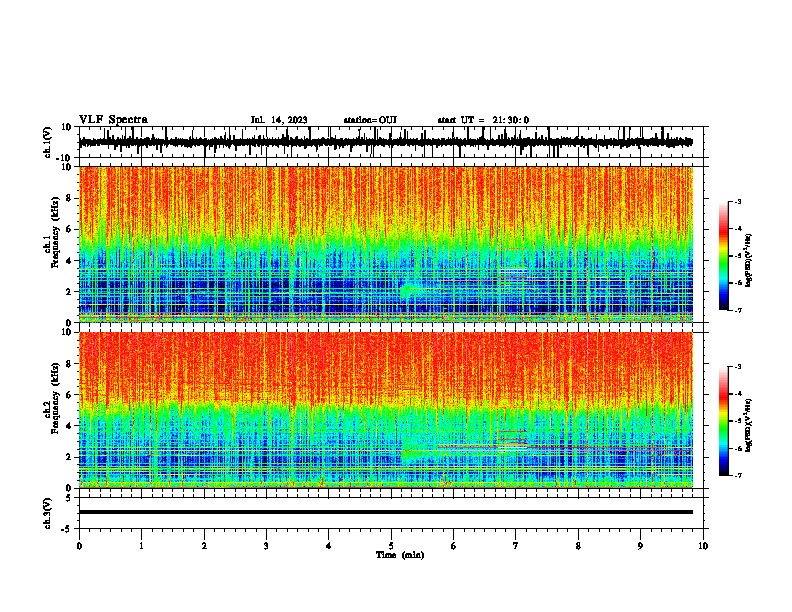Click time axis tick label "3"
Screen dimensions: 792x612
pos(266,546)
